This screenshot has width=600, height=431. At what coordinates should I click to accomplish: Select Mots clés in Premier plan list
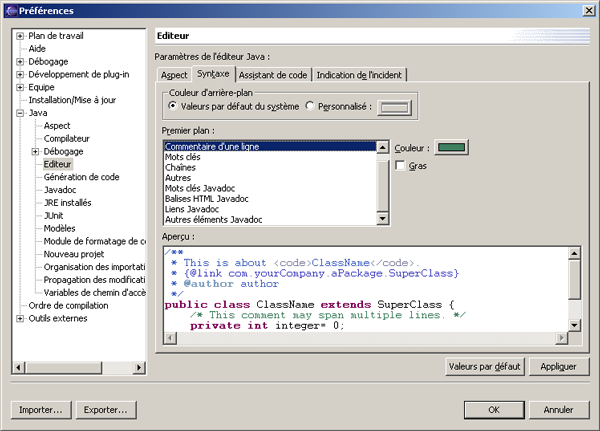(183, 158)
